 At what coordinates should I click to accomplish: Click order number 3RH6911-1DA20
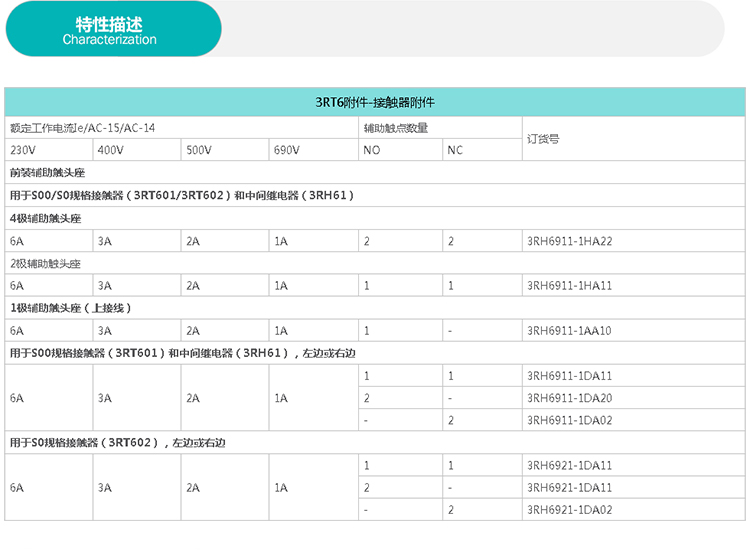(570, 398)
